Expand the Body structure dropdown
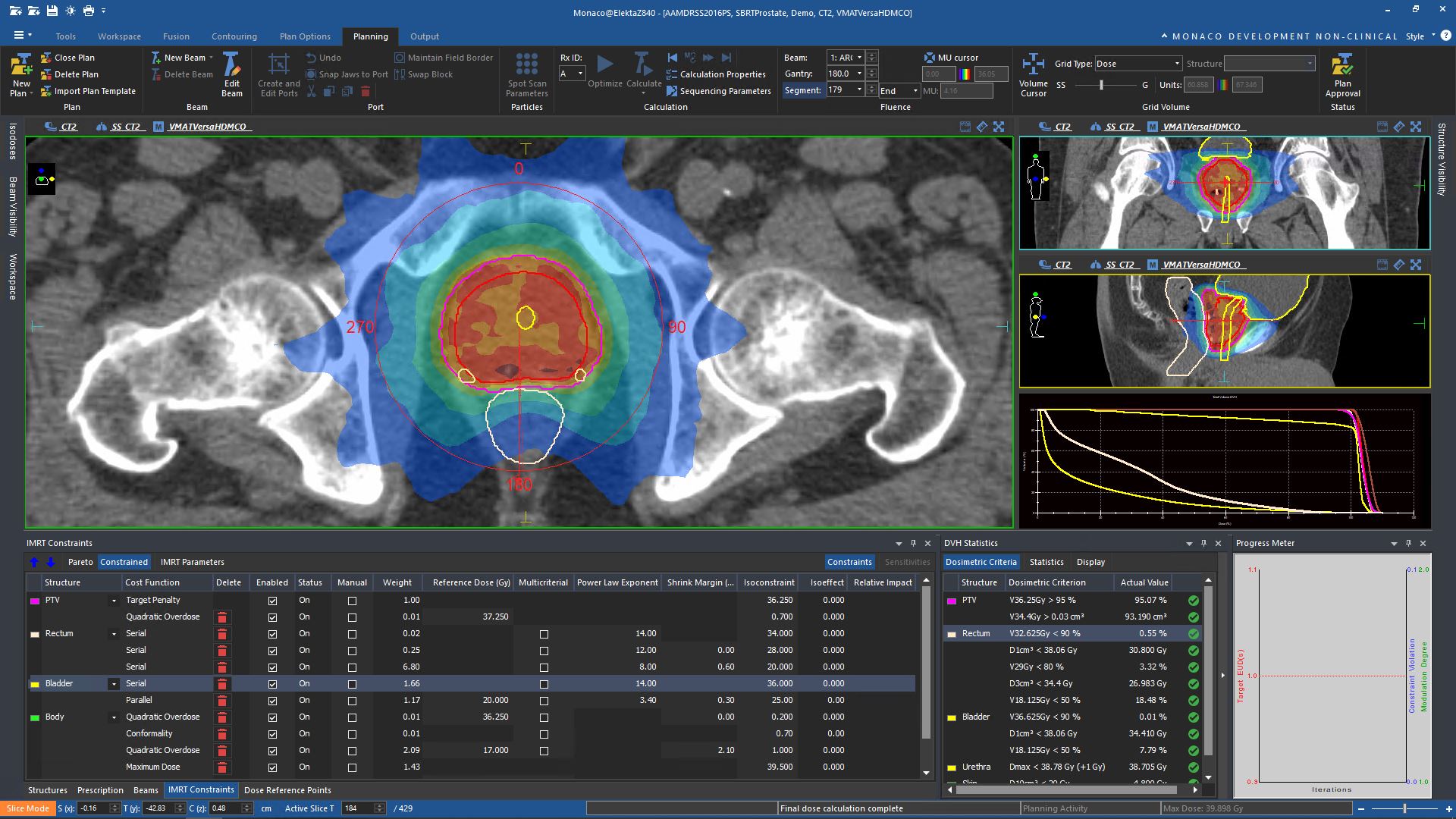The height and width of the screenshot is (819, 1456). tap(114, 717)
